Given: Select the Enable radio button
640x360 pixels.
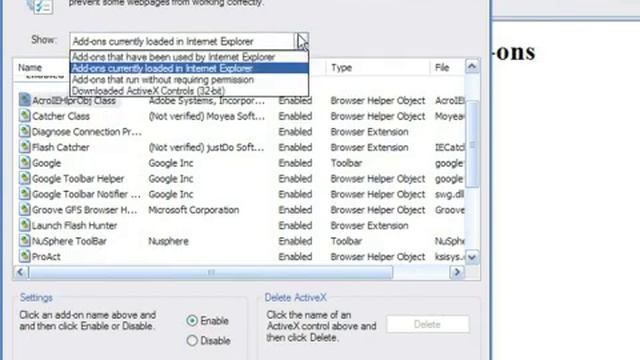Looking at the screenshot, I should pyautogui.click(x=192, y=321).
